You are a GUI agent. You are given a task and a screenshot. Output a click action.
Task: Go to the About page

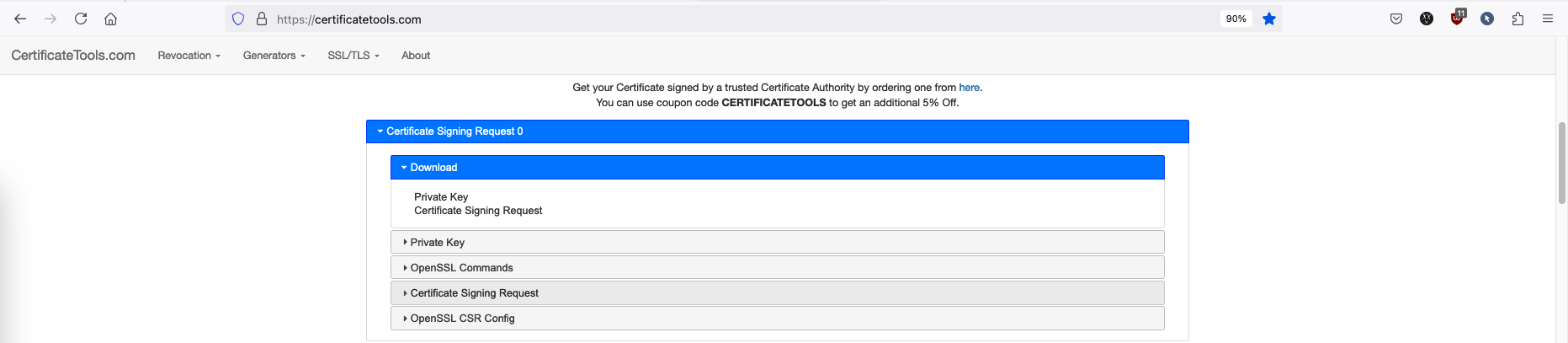pos(416,56)
